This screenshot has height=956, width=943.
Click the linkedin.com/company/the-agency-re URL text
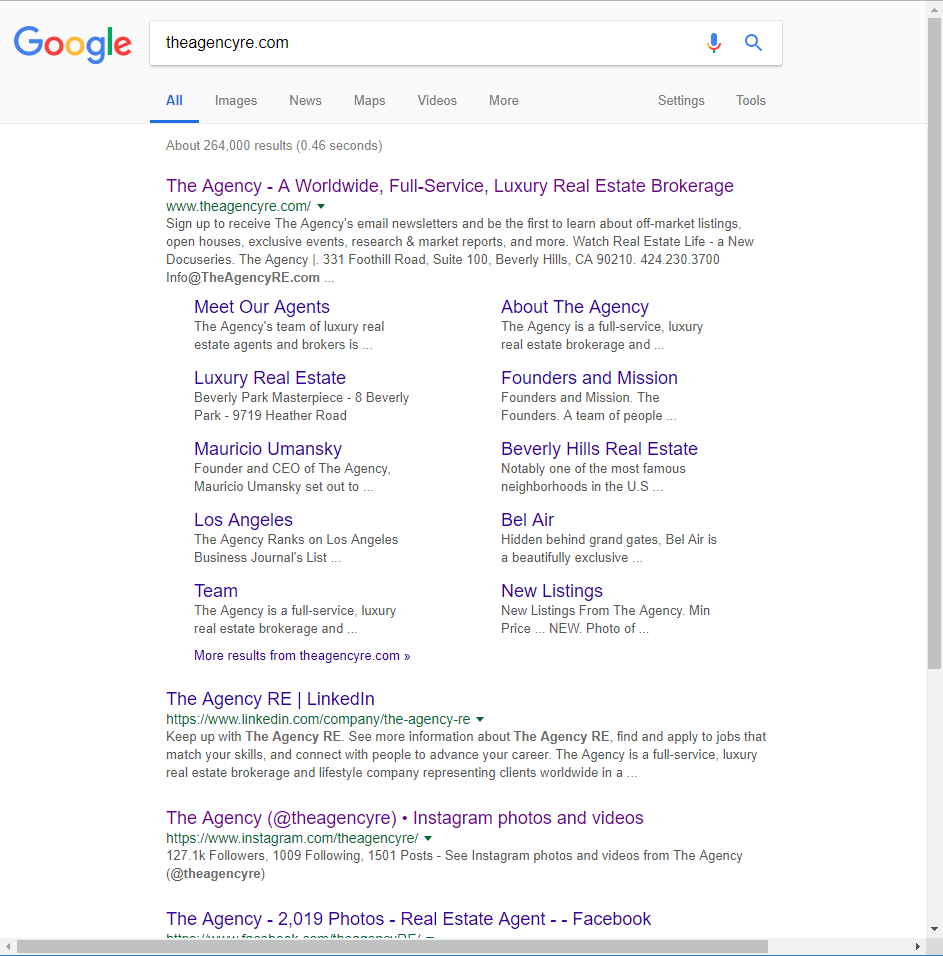coord(318,719)
